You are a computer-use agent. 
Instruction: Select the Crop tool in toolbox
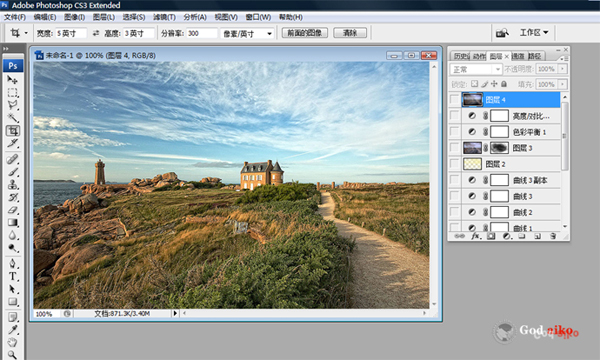pos(13,130)
